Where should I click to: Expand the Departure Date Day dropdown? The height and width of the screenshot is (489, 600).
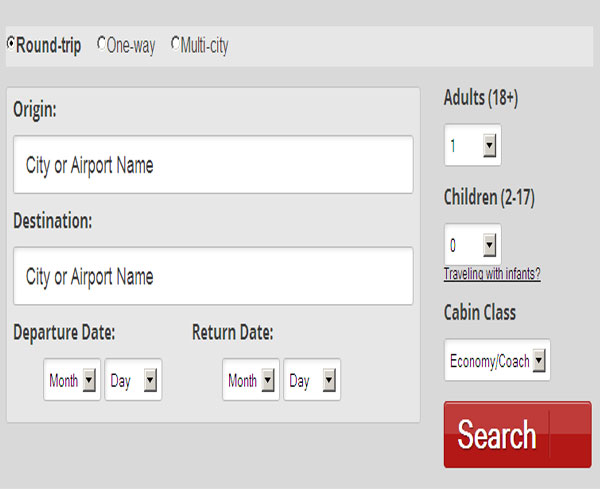(x=133, y=380)
